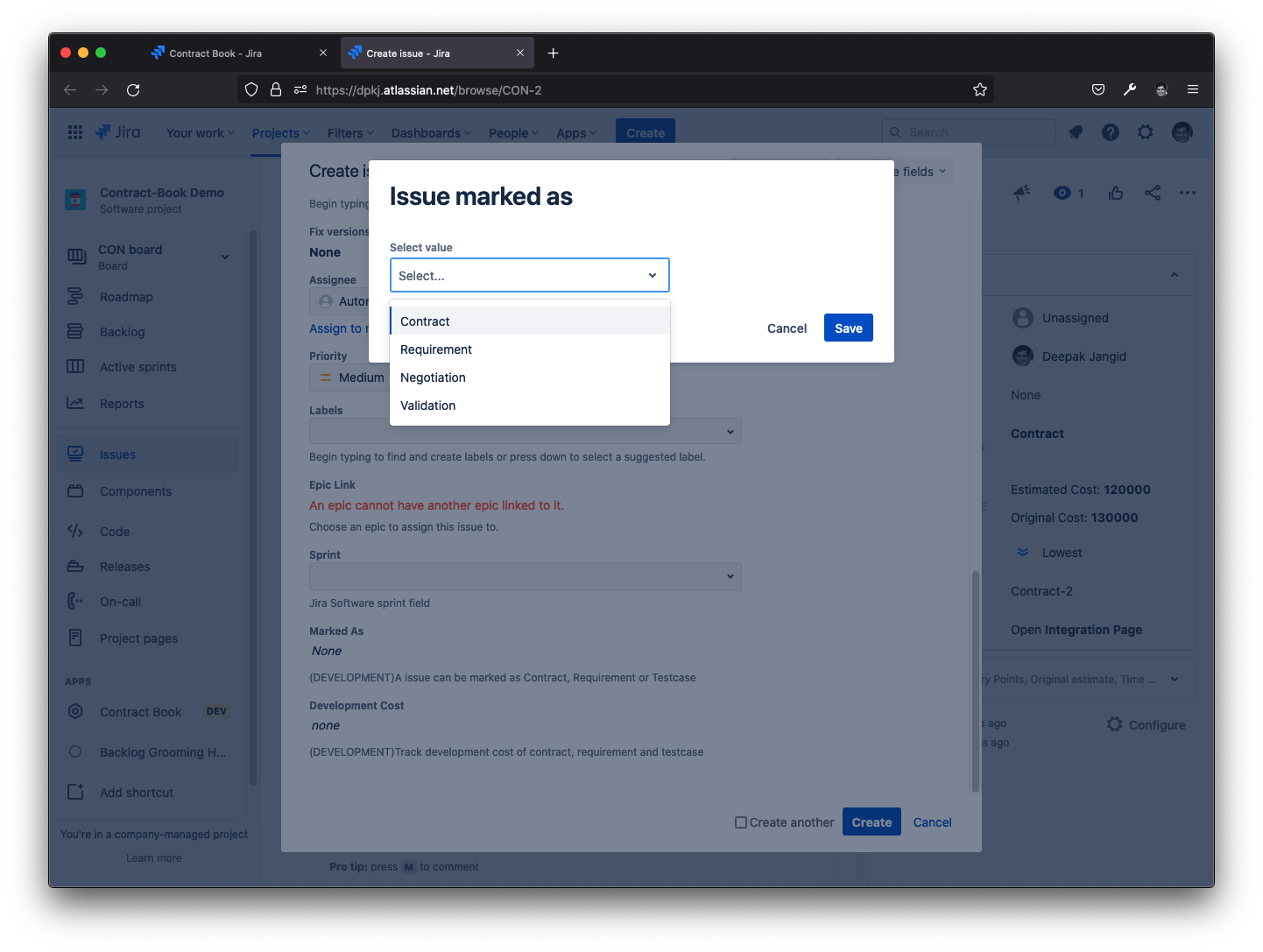Toggle the Create another checkbox
This screenshot has width=1263, height=952.
pos(741,822)
